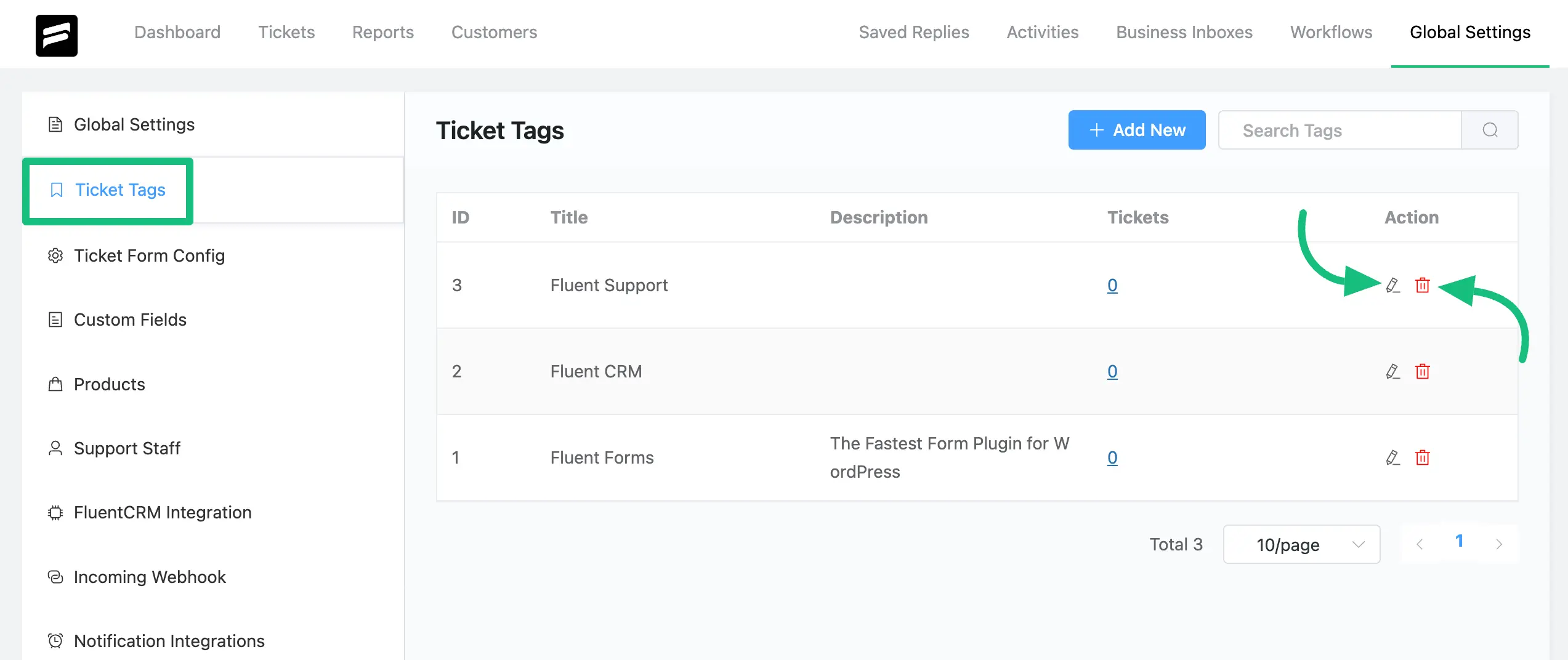Click the Global Settings document icon in sidebar
Viewport: 1568px width, 660px height.
[x=55, y=124]
